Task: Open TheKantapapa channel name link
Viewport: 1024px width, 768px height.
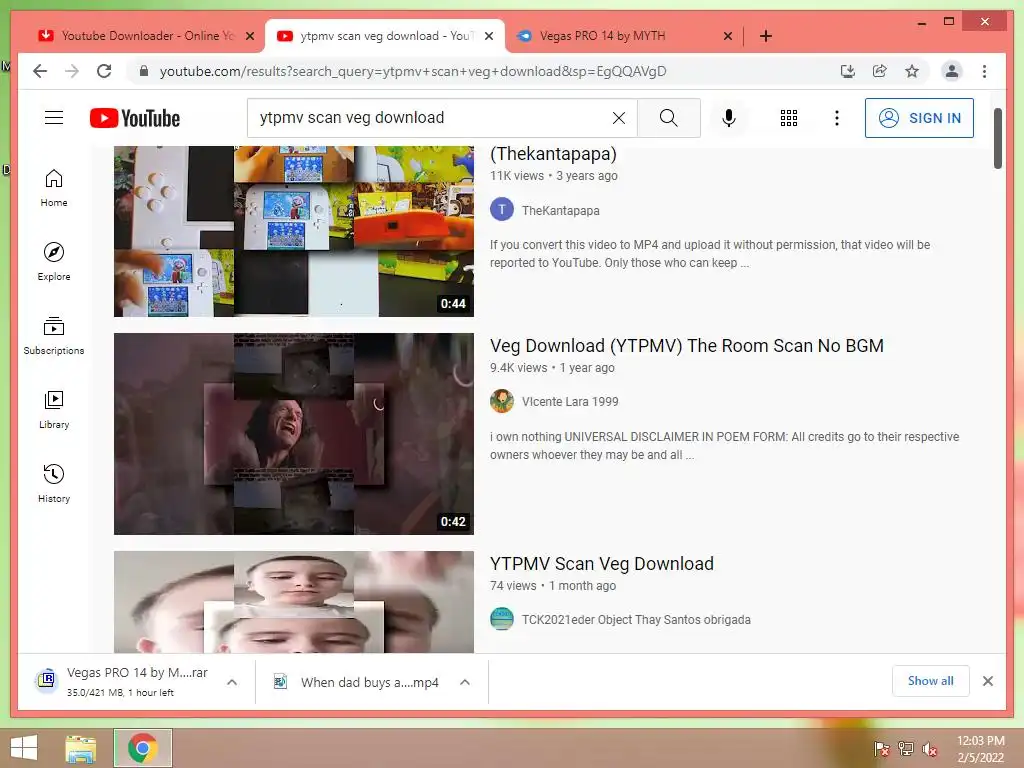Action: point(560,210)
